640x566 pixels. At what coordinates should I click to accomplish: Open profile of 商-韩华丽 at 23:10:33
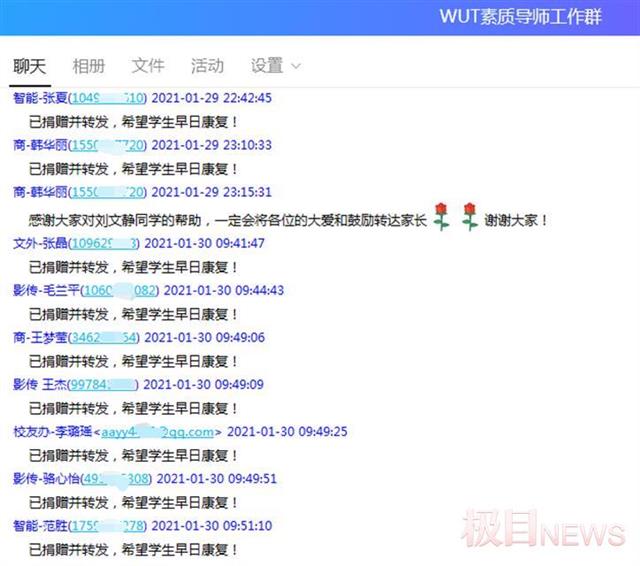click(39, 145)
